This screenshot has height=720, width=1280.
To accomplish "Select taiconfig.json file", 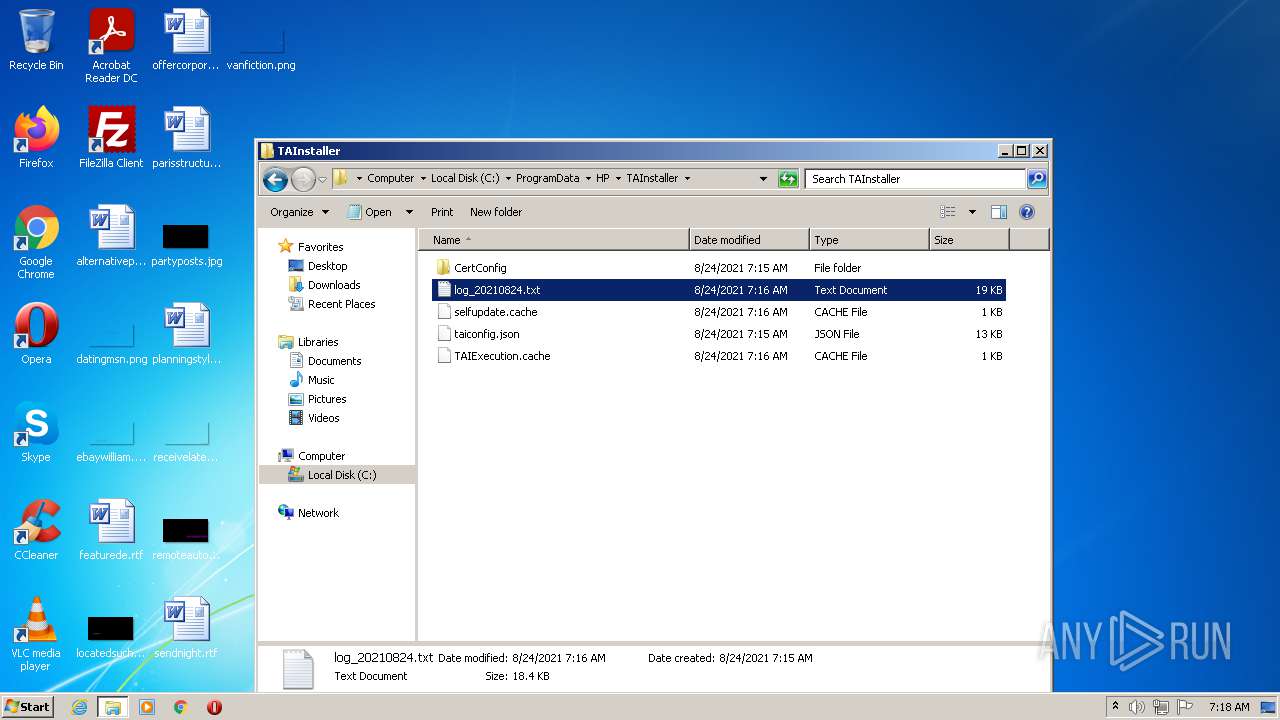I will 720,334.
